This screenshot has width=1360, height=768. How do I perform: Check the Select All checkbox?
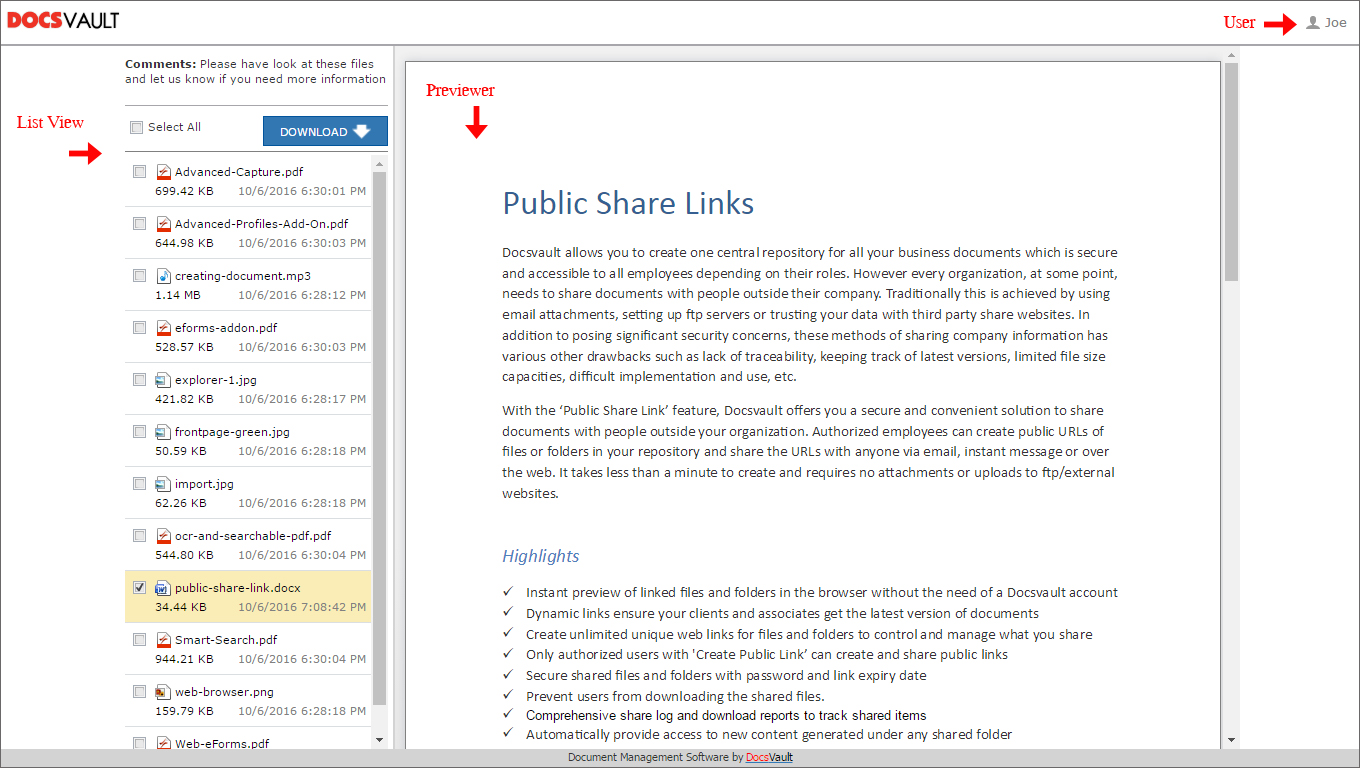137,127
